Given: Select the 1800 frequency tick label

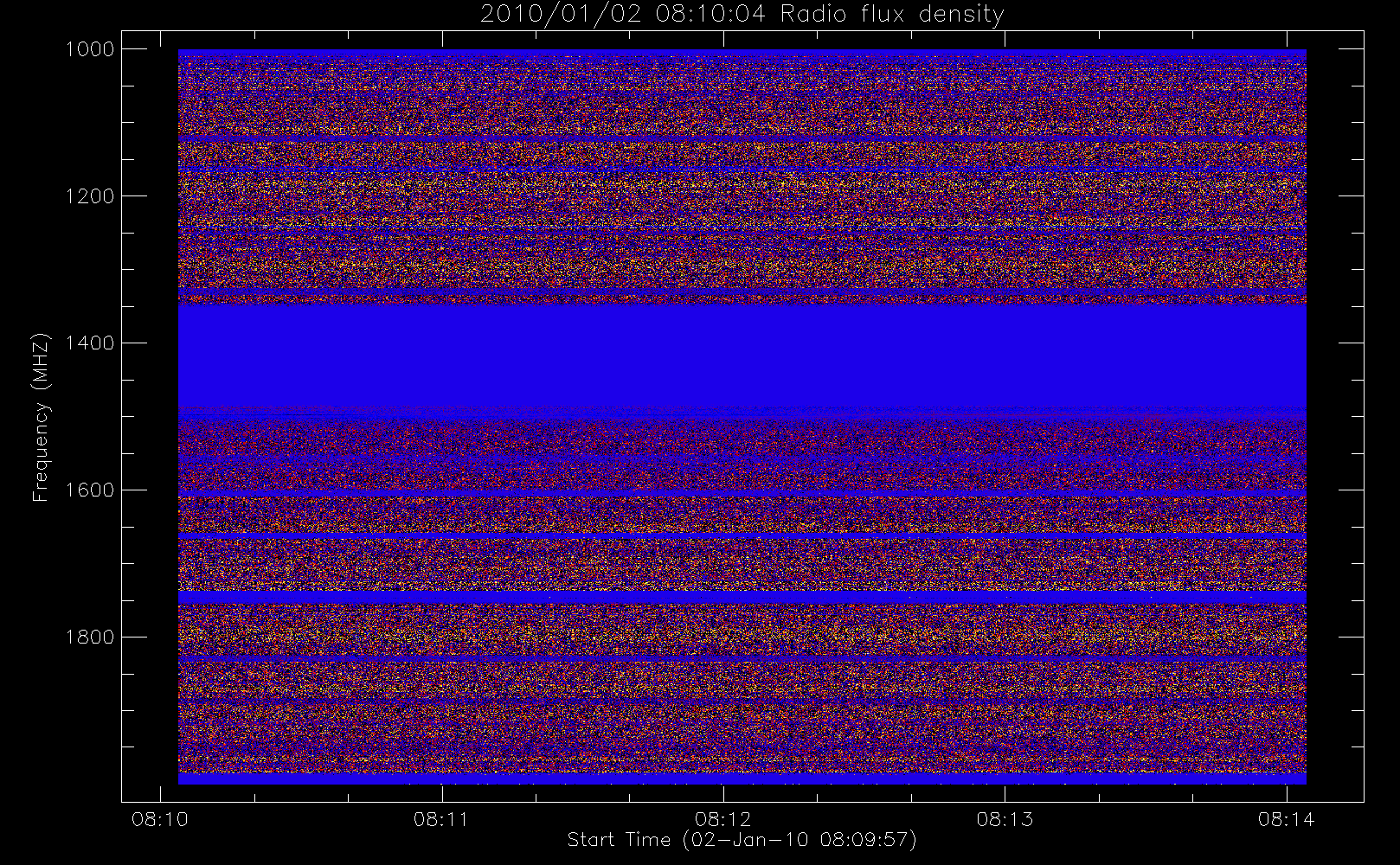Looking at the screenshot, I should 90,638.
